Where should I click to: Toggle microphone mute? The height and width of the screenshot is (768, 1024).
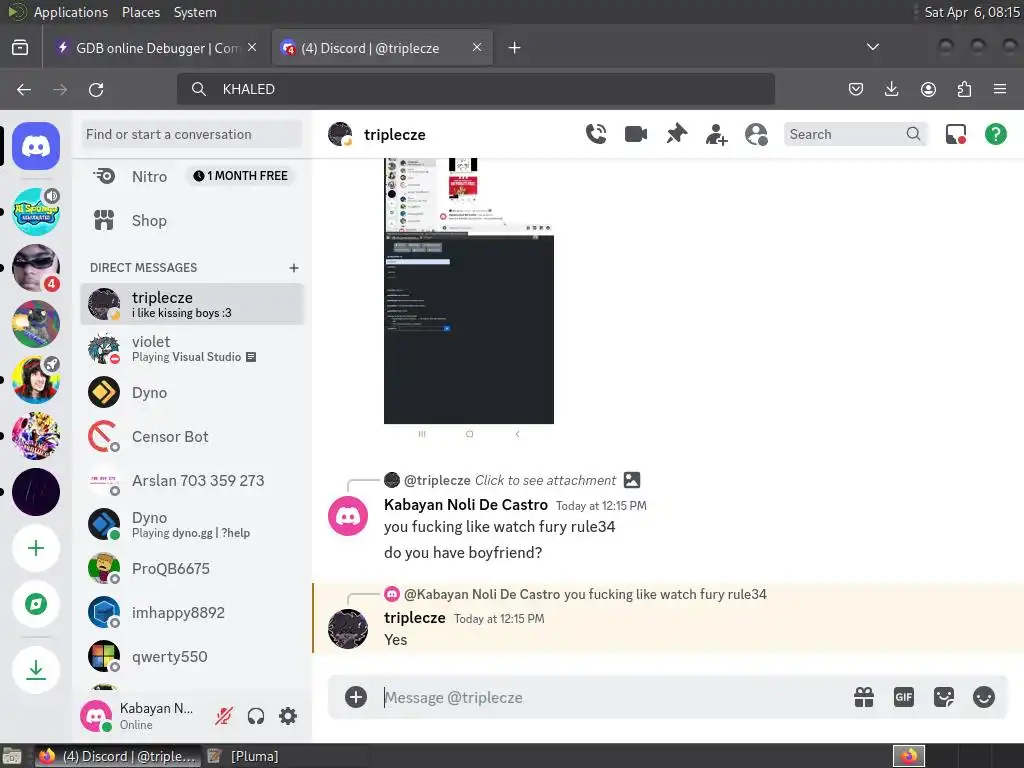point(224,716)
